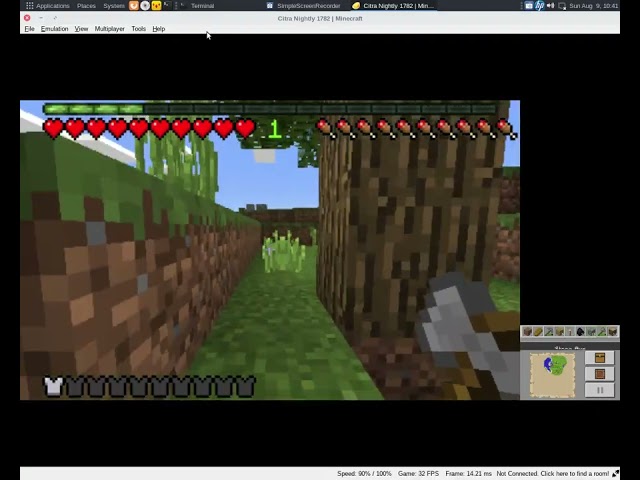Open the System menu in top panel
Image resolution: width=640 pixels, height=480 pixels.
pyautogui.click(x=114, y=6)
